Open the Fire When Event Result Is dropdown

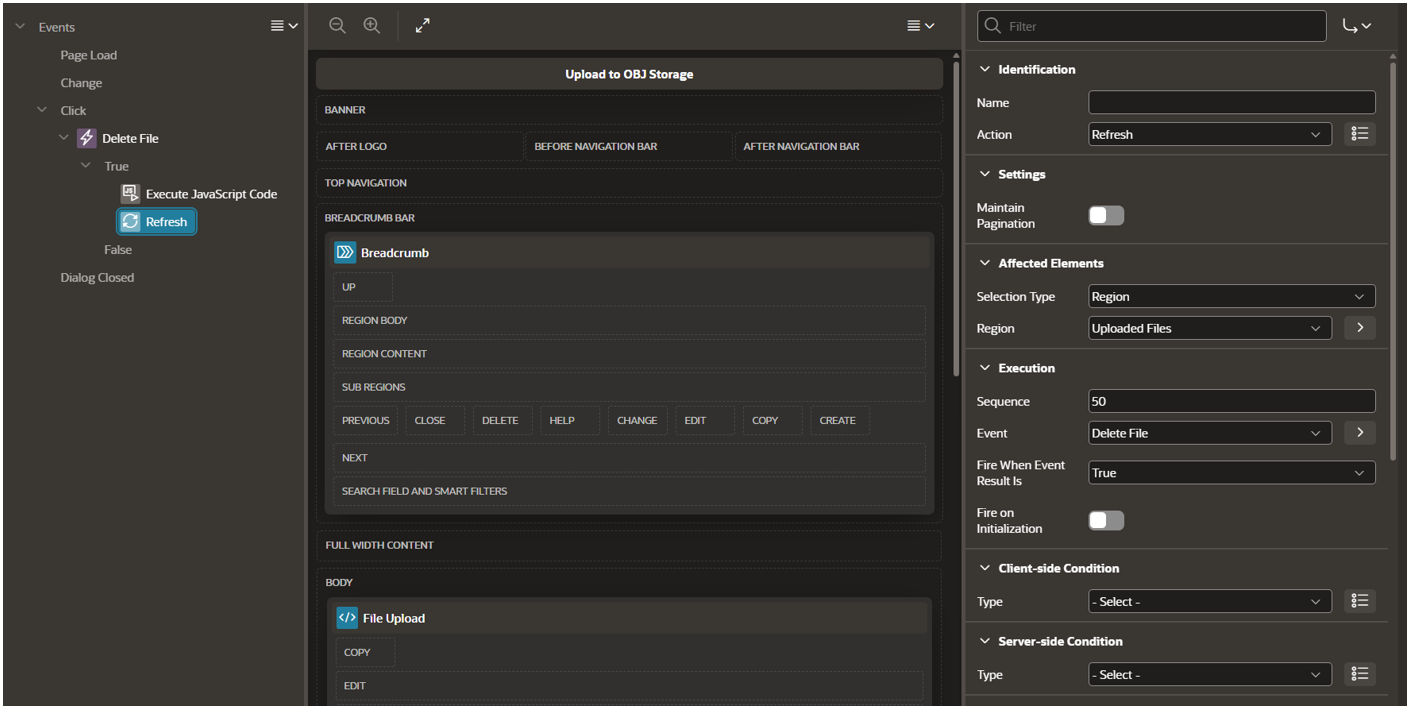click(x=1232, y=473)
